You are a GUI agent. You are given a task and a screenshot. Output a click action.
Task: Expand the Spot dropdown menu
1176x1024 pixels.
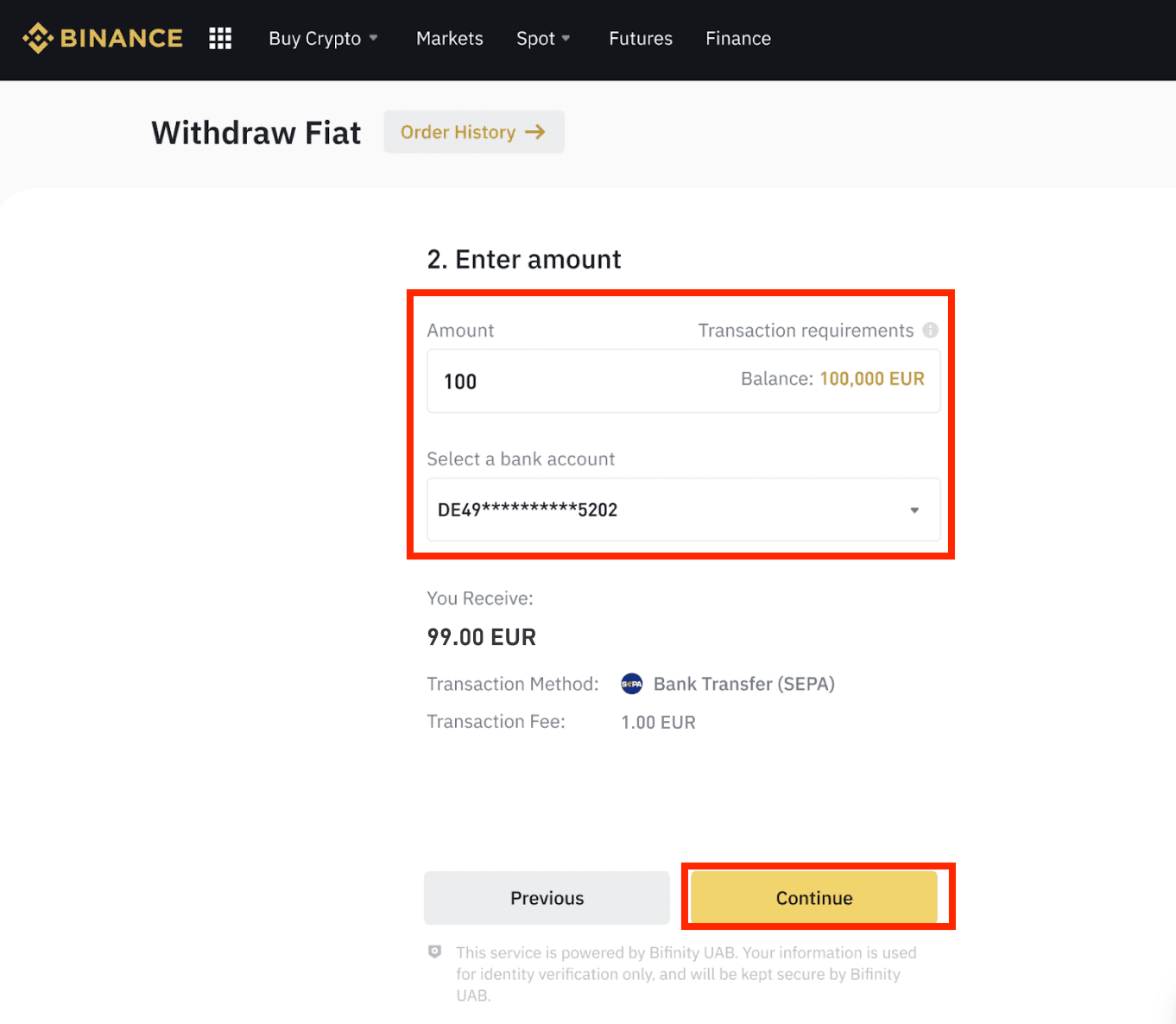click(543, 38)
